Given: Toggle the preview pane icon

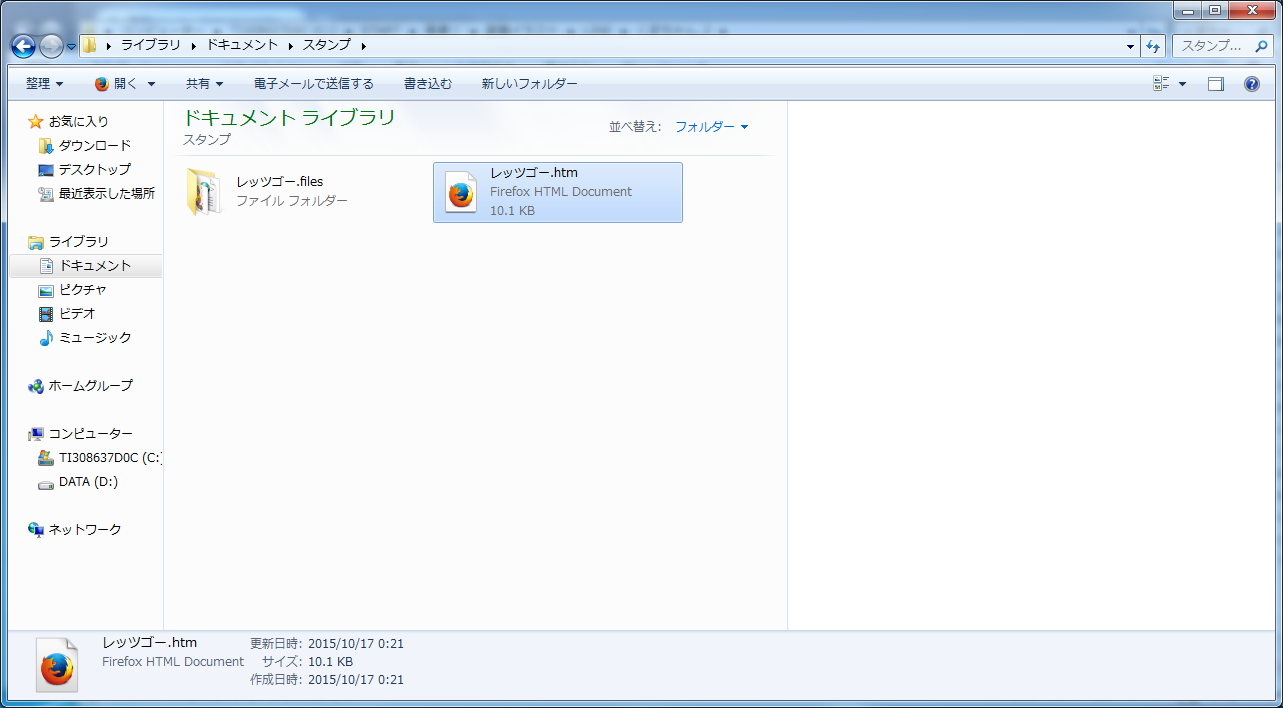Looking at the screenshot, I should coord(1215,84).
